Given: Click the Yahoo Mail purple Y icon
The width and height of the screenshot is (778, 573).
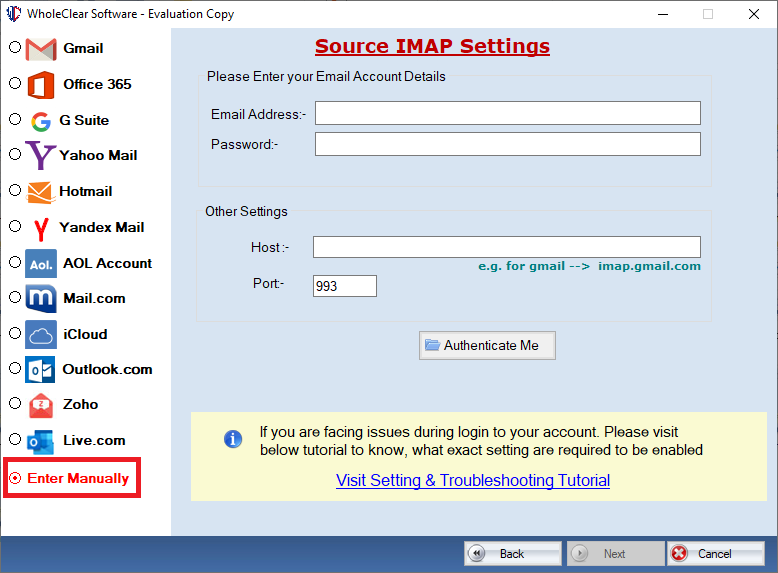Looking at the screenshot, I should (x=40, y=155).
